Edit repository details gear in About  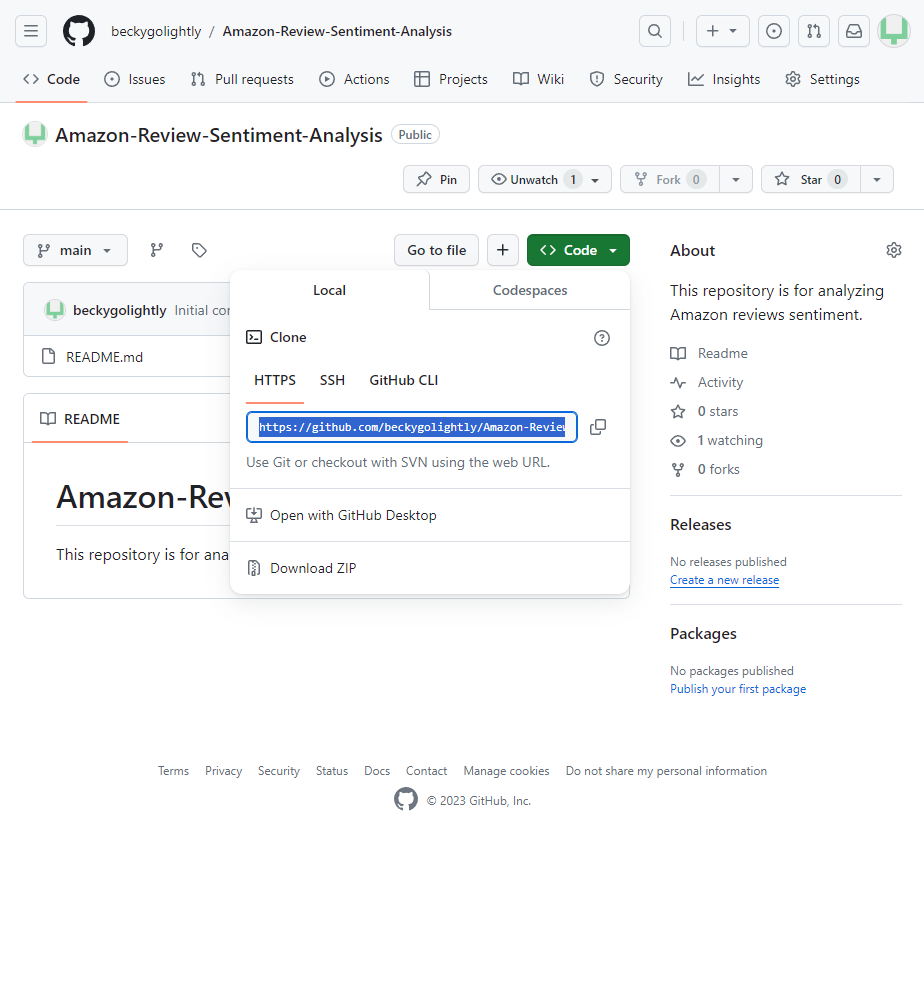894,250
